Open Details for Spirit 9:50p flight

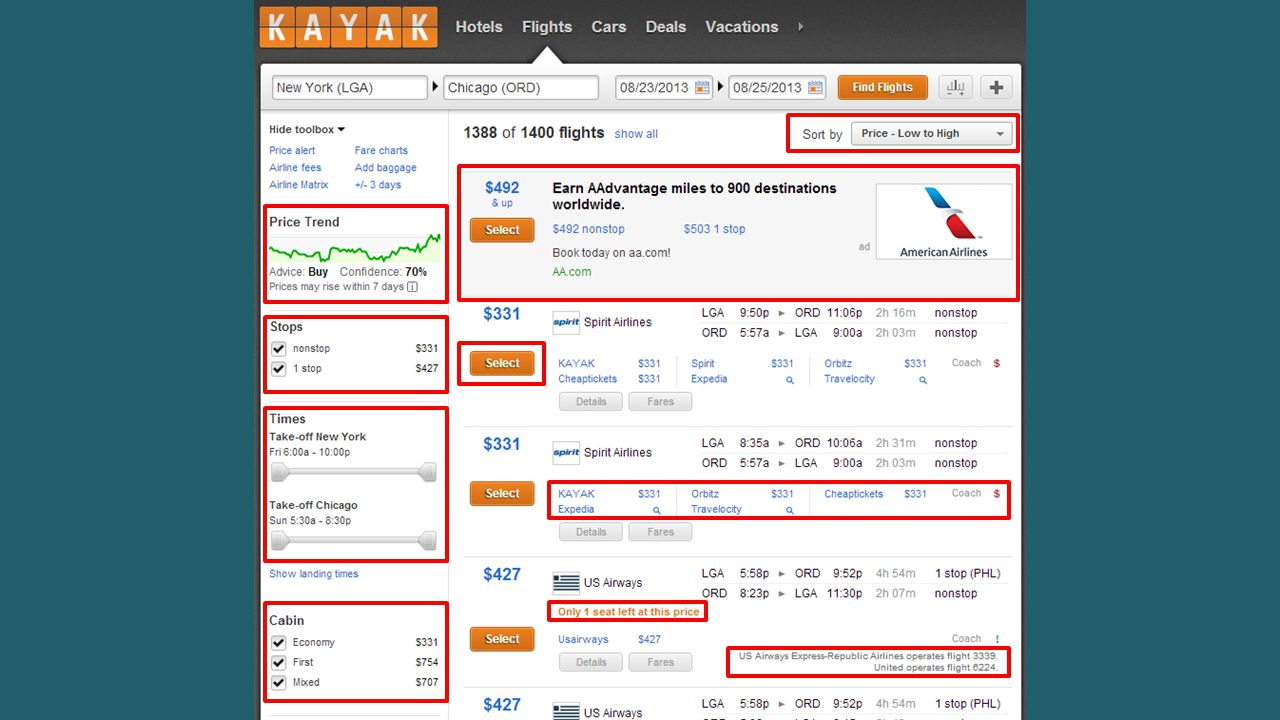point(591,402)
